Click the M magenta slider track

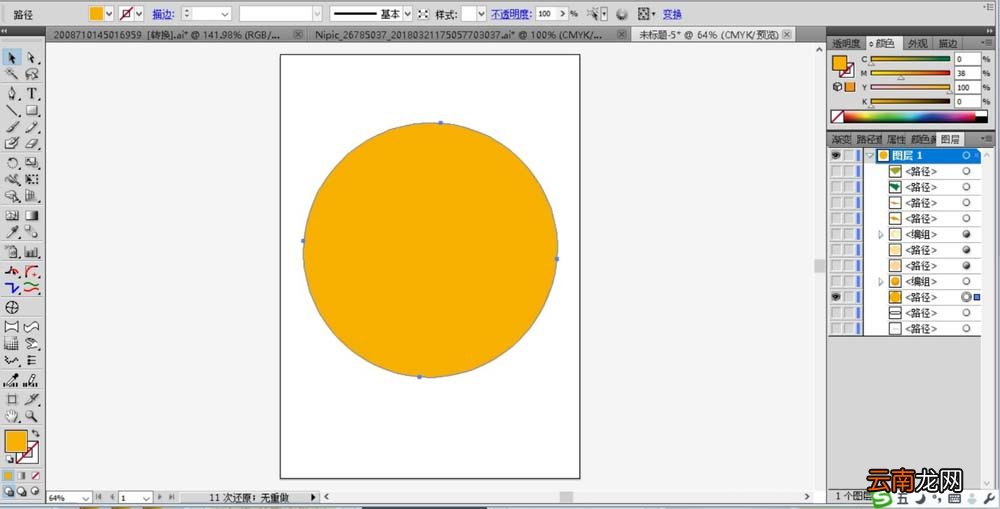pos(910,73)
